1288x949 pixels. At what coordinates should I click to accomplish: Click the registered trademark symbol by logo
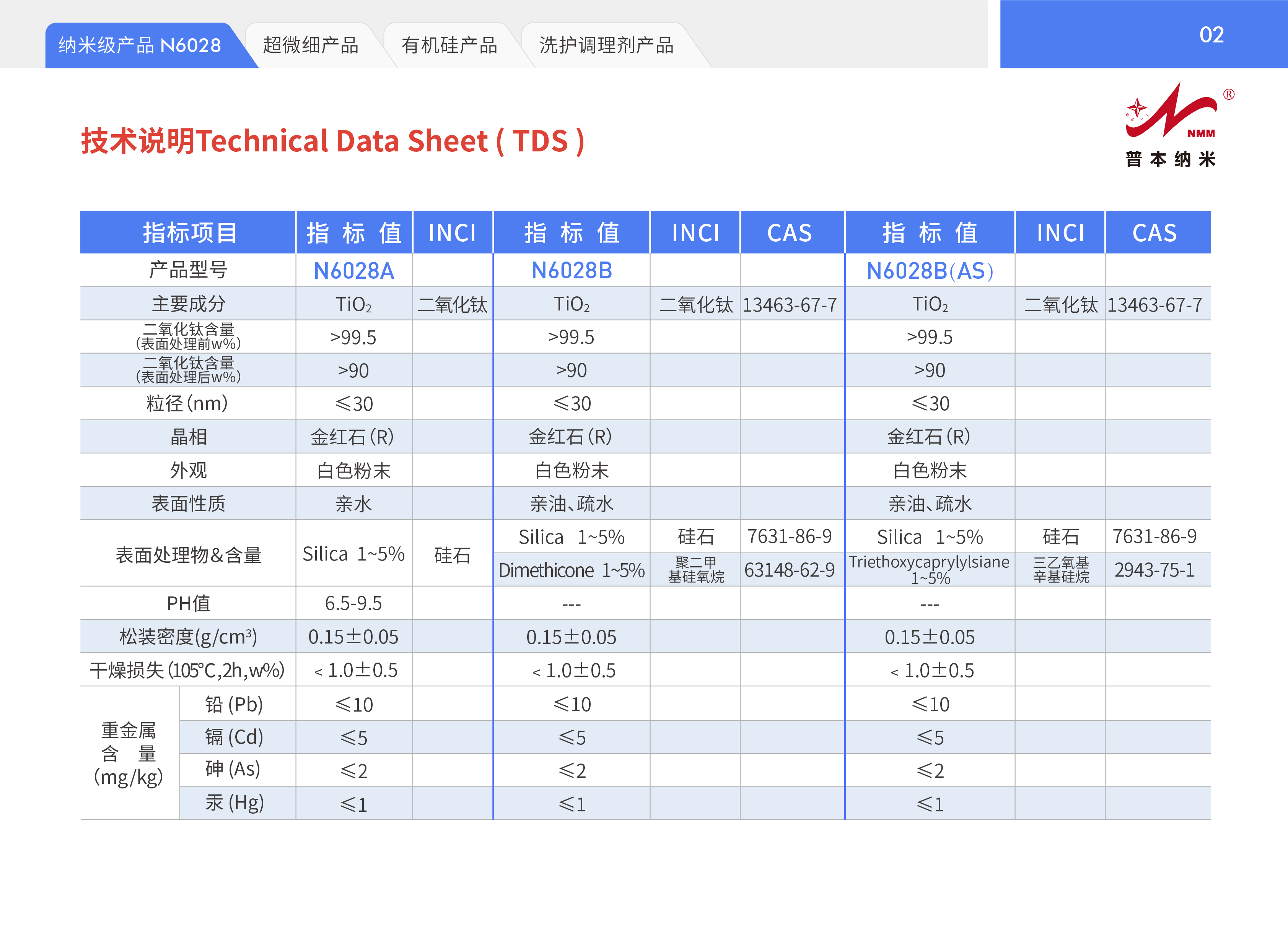click(1228, 94)
